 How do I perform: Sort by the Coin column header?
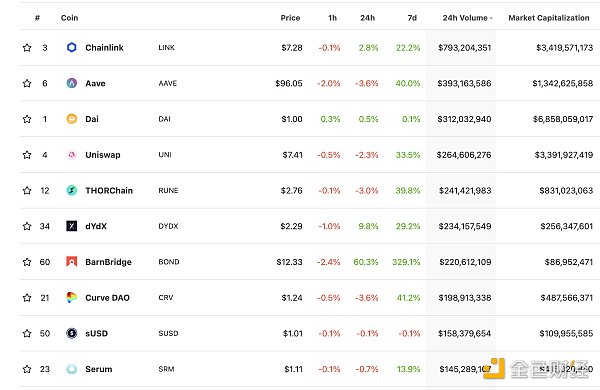coord(69,18)
